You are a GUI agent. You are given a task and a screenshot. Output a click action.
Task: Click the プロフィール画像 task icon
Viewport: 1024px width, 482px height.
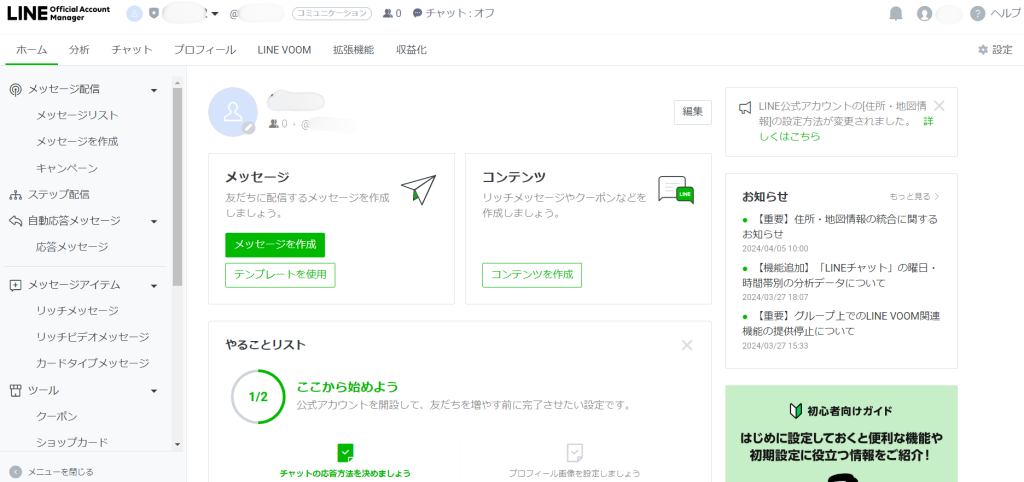tap(575, 452)
